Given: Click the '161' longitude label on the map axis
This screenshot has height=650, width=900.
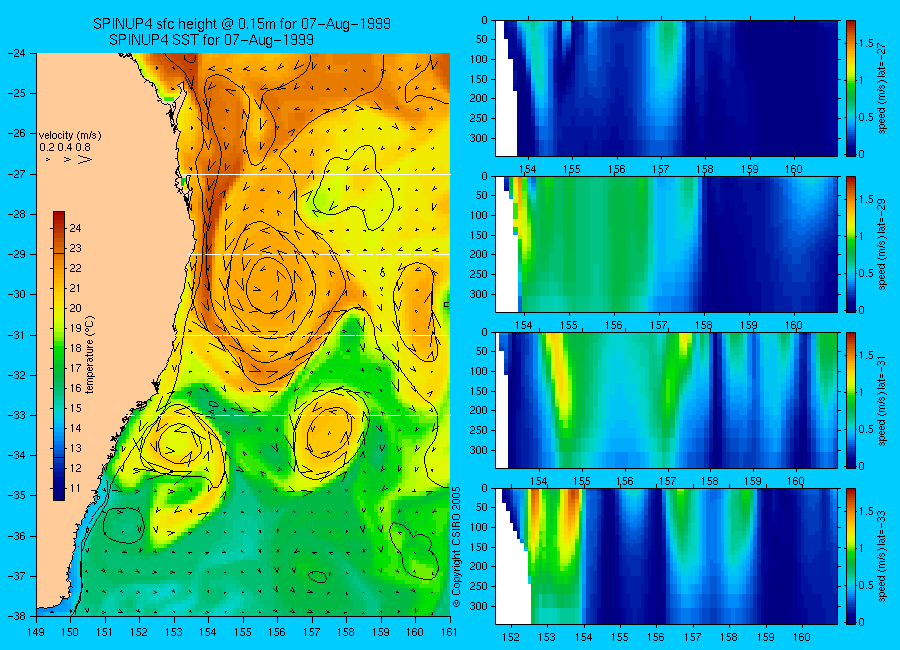Looking at the screenshot, I should [x=449, y=633].
